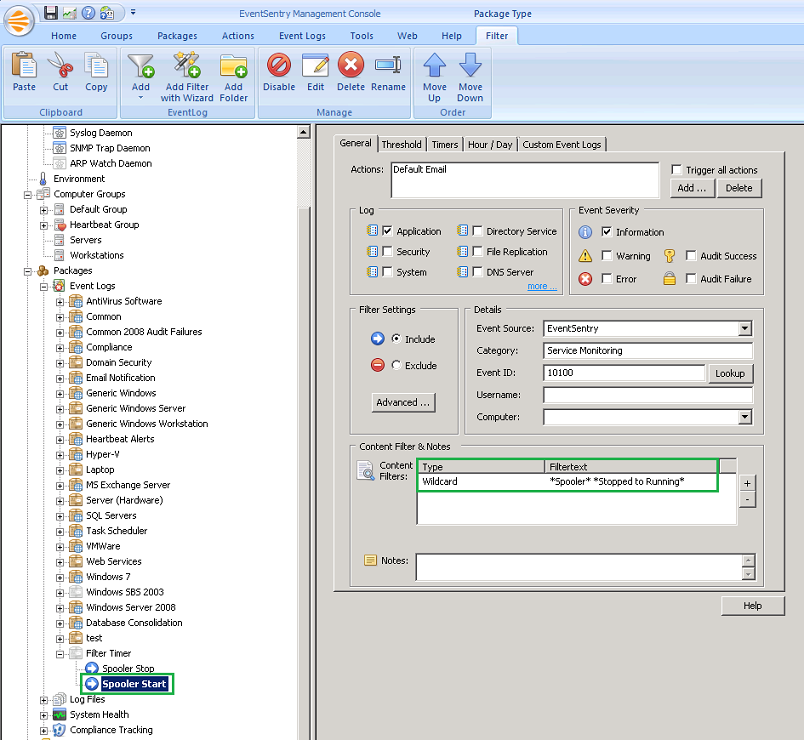Enable the Security log checkbox
The image size is (804, 740).
387,251
